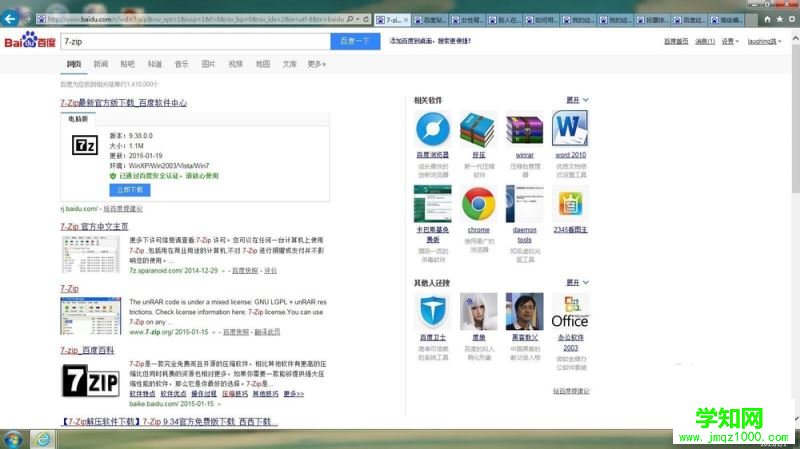This screenshot has width=800, height=449.
Task: Select the 知道 search tab
Action: [x=155, y=64]
